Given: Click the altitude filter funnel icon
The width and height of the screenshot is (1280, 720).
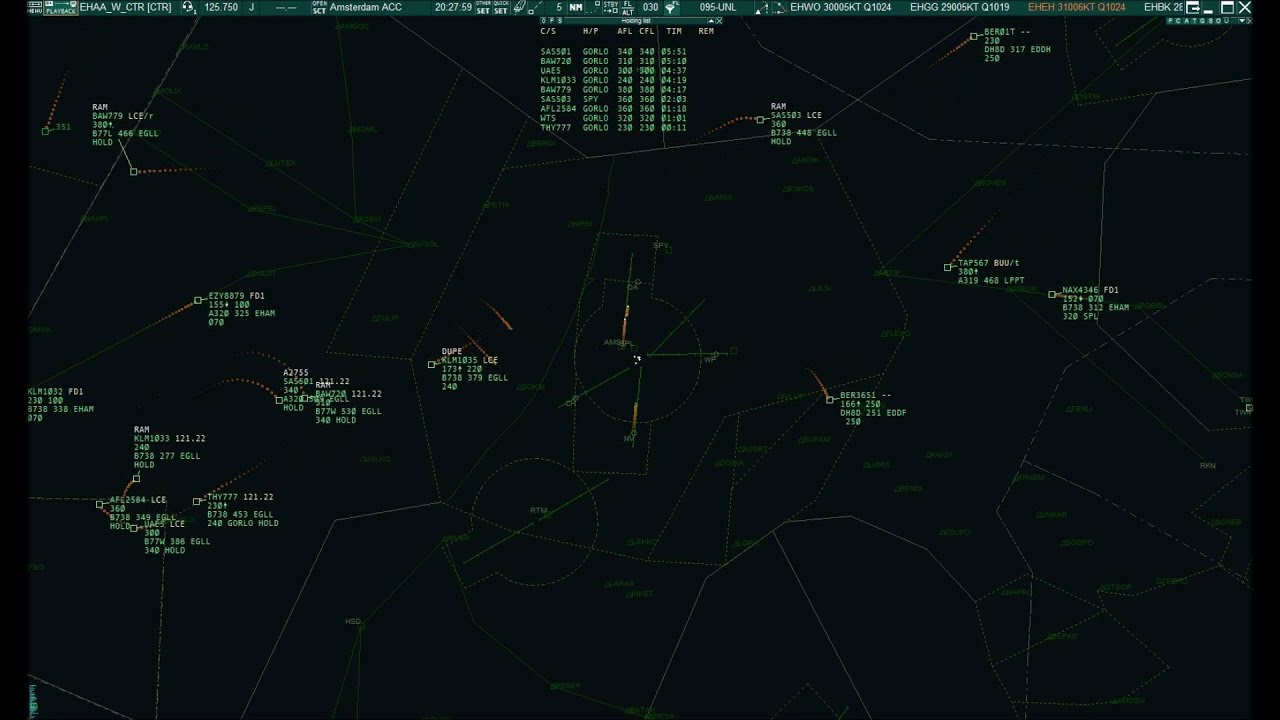Looking at the screenshot, I should click(x=672, y=7).
